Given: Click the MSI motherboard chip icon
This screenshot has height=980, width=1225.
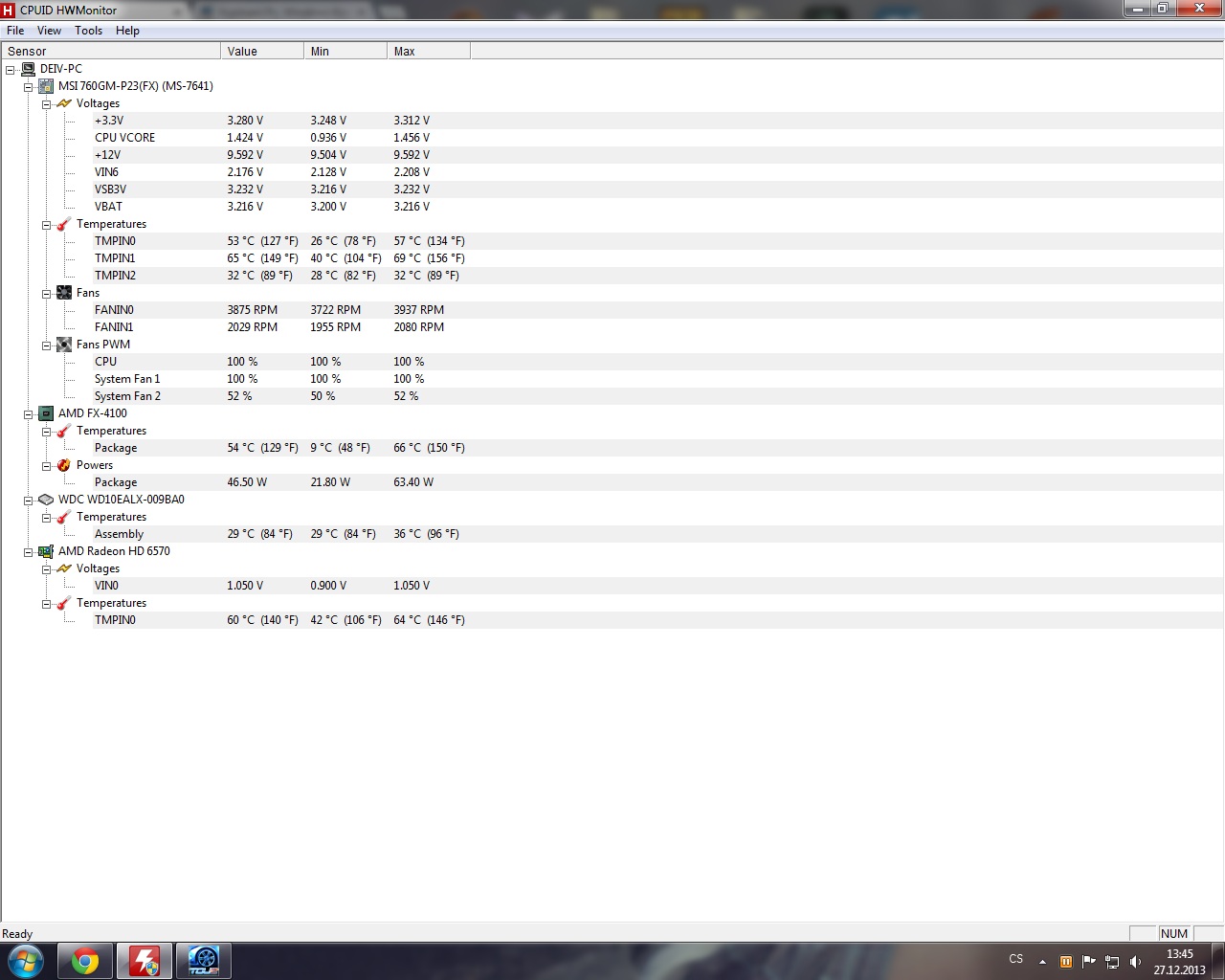Looking at the screenshot, I should pos(46,86).
